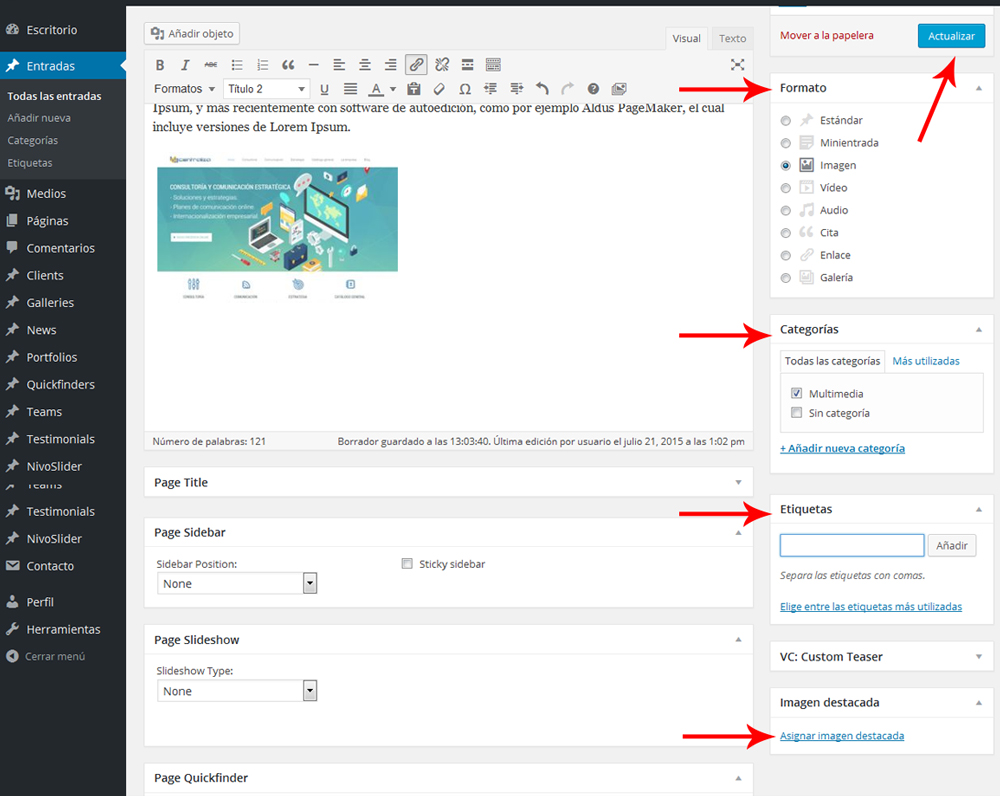The height and width of the screenshot is (796, 1000).
Task: Click the undo arrow icon
Action: [x=542, y=89]
